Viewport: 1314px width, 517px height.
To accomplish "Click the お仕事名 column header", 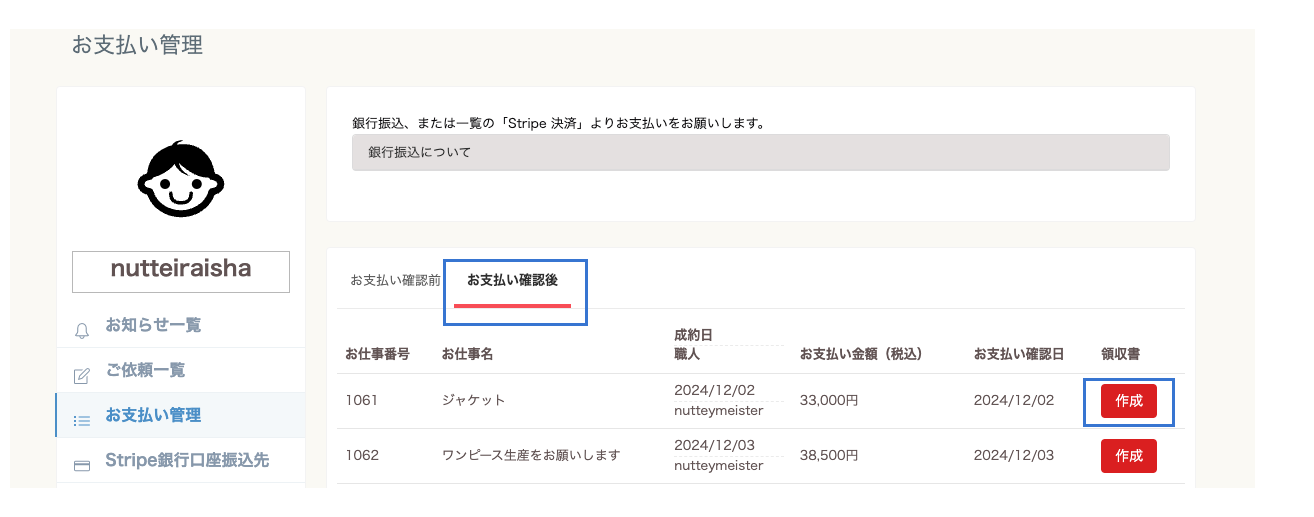I will coord(467,354).
